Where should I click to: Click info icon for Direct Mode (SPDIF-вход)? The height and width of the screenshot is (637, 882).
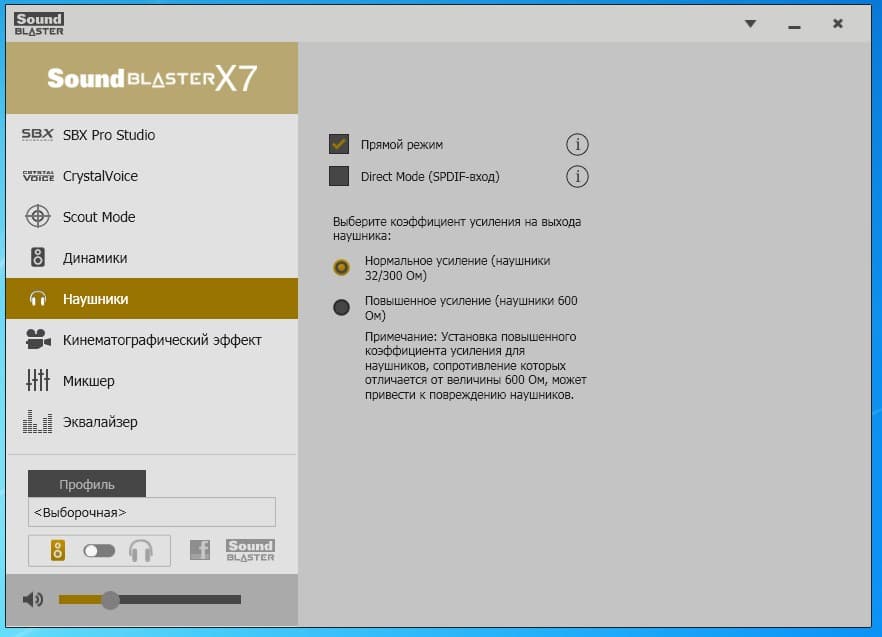(577, 177)
